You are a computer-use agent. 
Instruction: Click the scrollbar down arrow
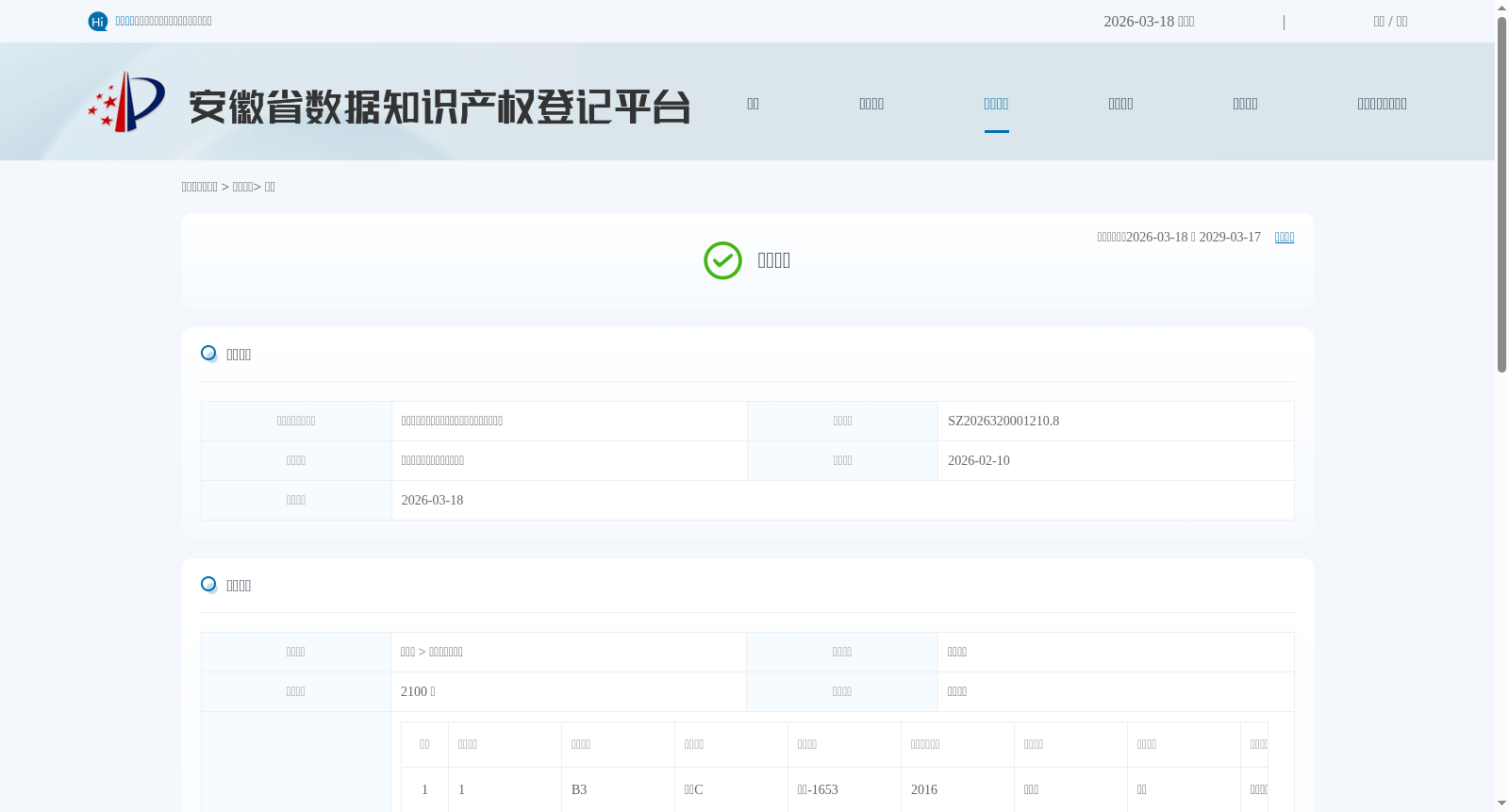point(1501,804)
